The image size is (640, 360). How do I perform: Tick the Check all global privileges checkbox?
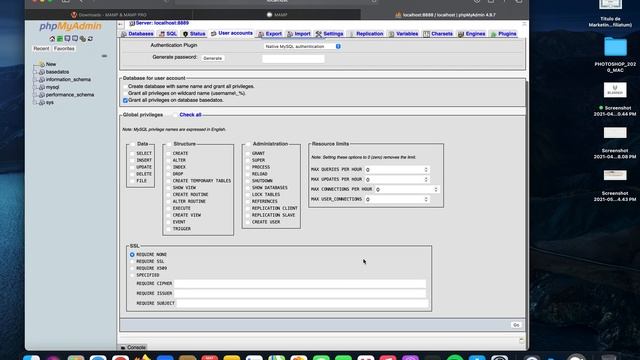[x=175, y=115]
